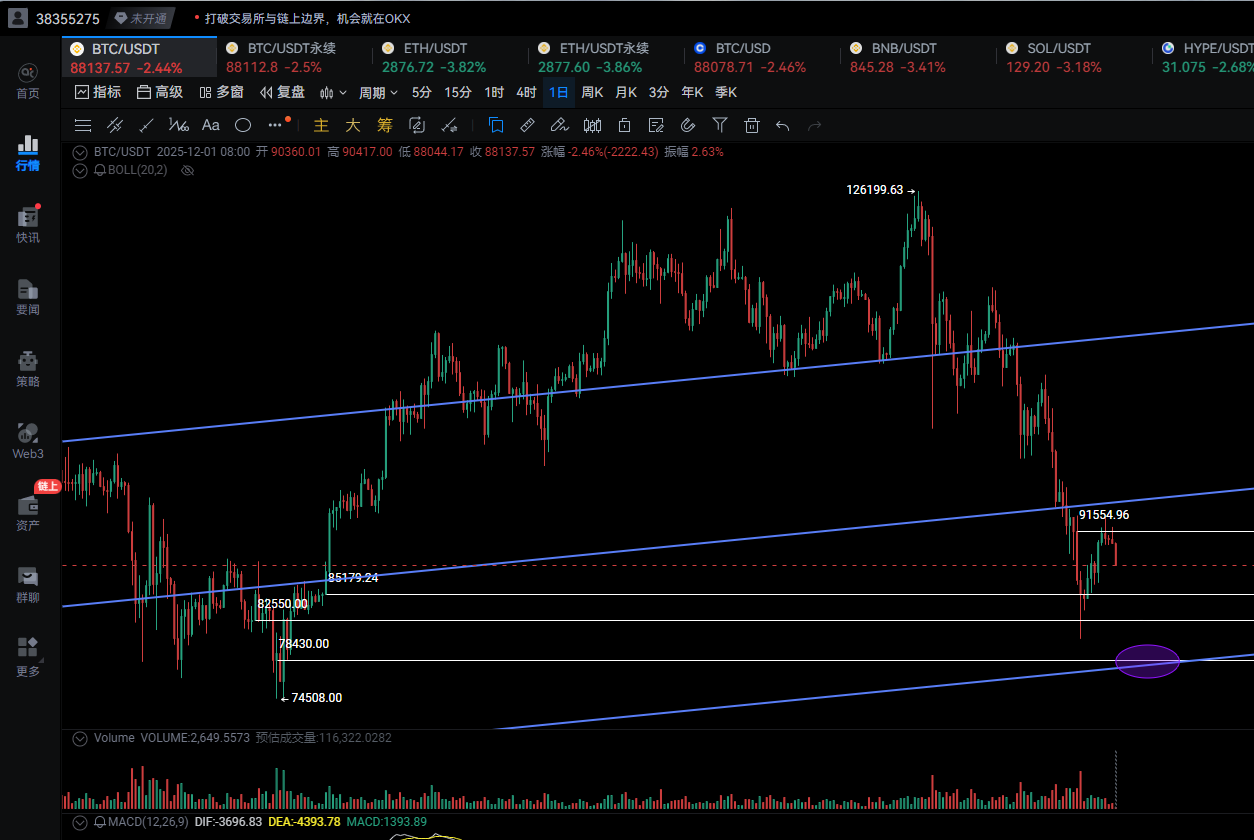Open Web3 section in left sidebar
Image resolution: width=1254 pixels, height=840 pixels.
(x=28, y=441)
